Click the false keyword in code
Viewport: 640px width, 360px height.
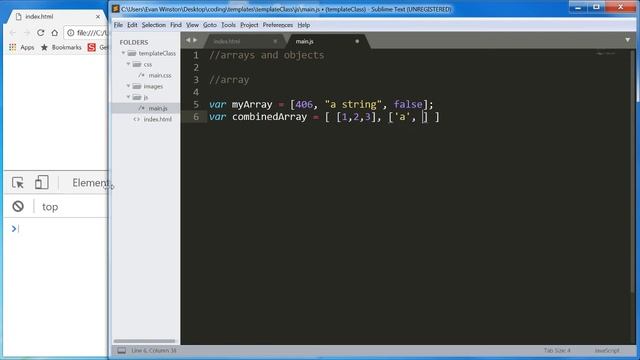408,104
